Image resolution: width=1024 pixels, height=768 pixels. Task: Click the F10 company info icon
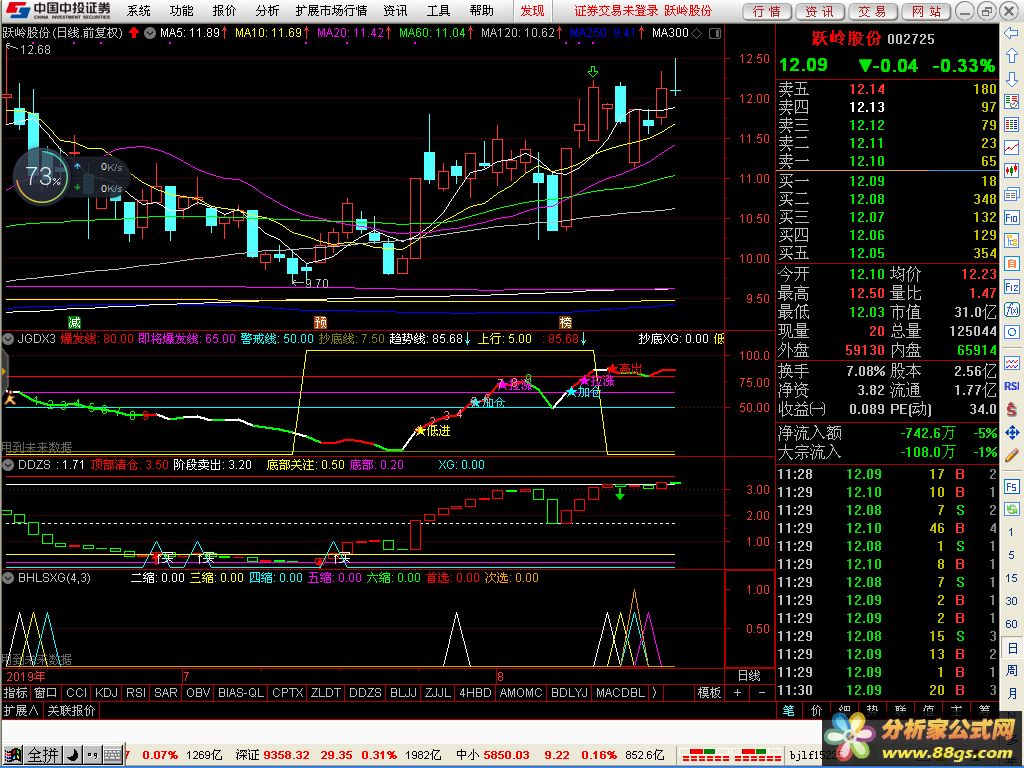point(1011,217)
